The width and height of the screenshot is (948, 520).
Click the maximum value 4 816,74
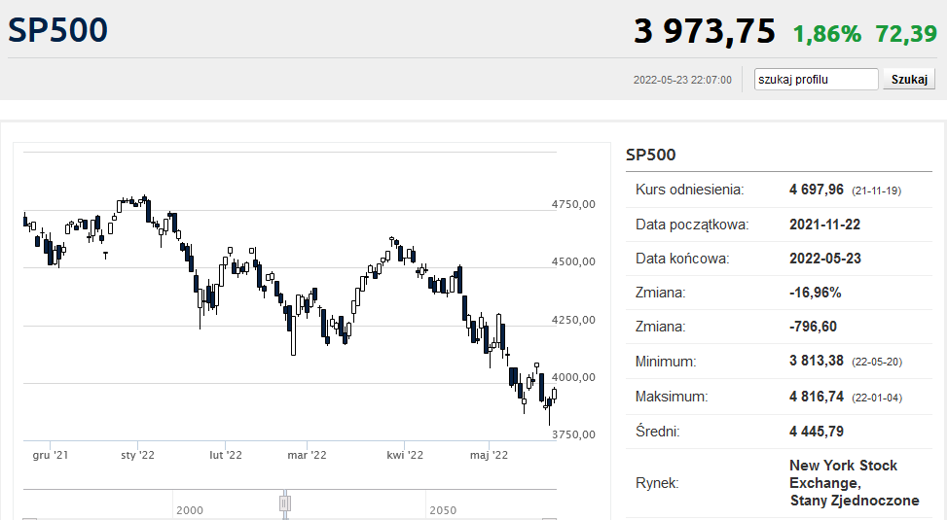click(x=816, y=397)
